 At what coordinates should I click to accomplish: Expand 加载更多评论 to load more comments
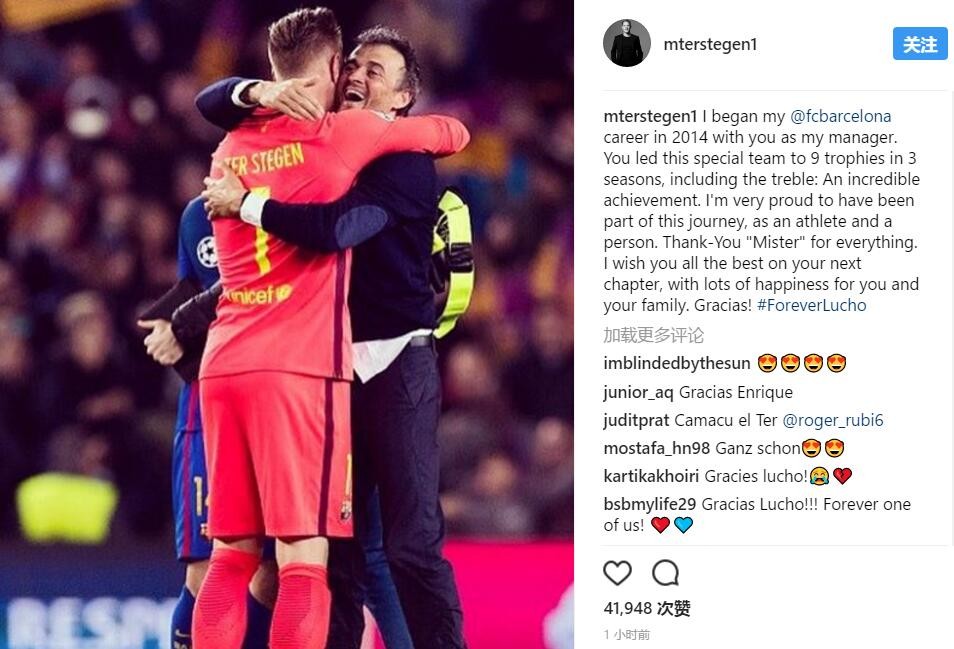pyautogui.click(x=653, y=335)
